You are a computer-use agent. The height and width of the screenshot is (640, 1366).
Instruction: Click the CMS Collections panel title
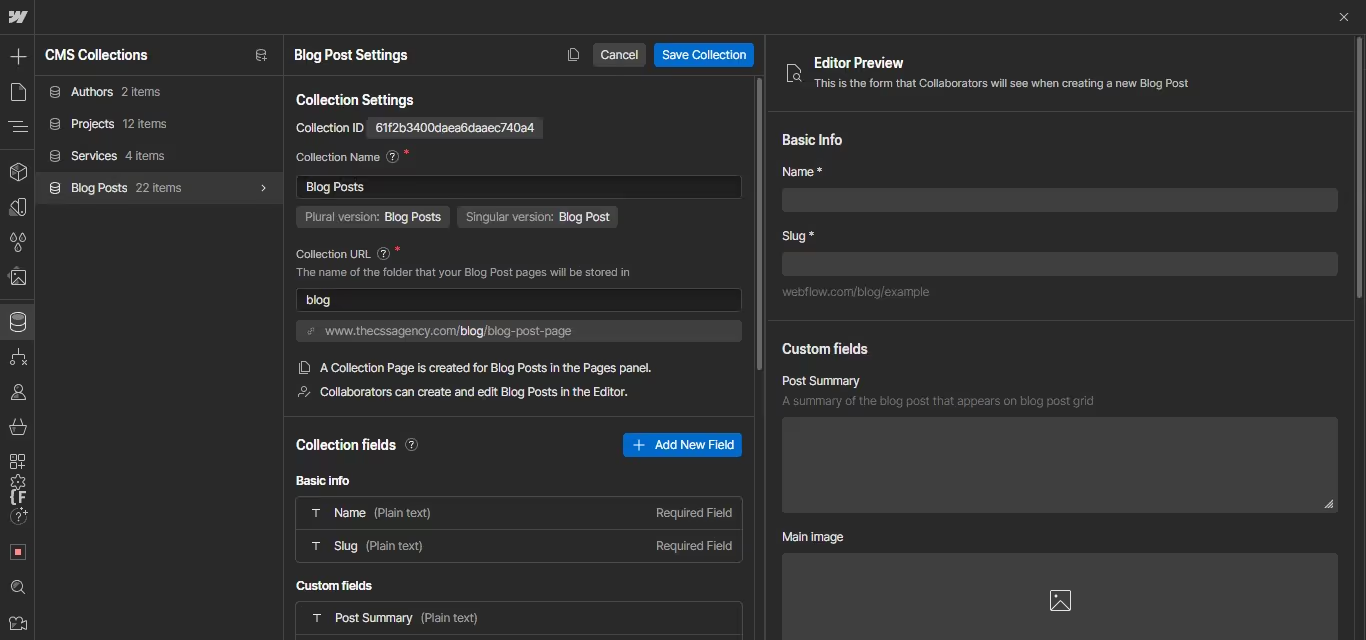96,55
